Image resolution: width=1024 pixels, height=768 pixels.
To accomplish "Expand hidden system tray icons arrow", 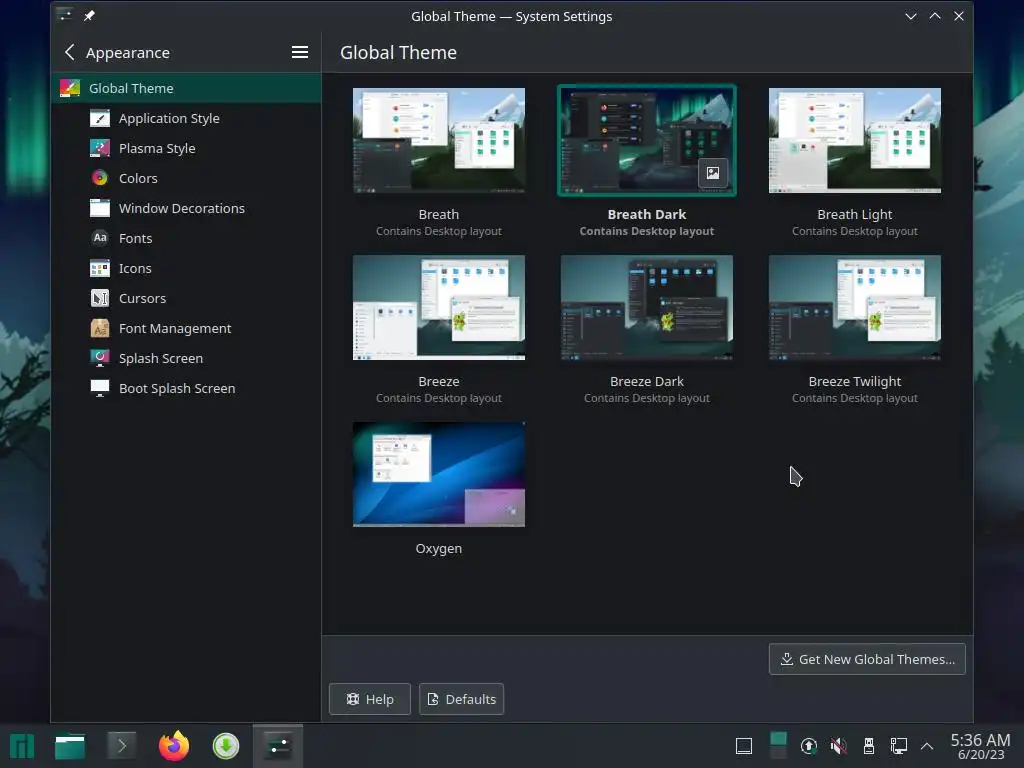I will click(x=927, y=746).
